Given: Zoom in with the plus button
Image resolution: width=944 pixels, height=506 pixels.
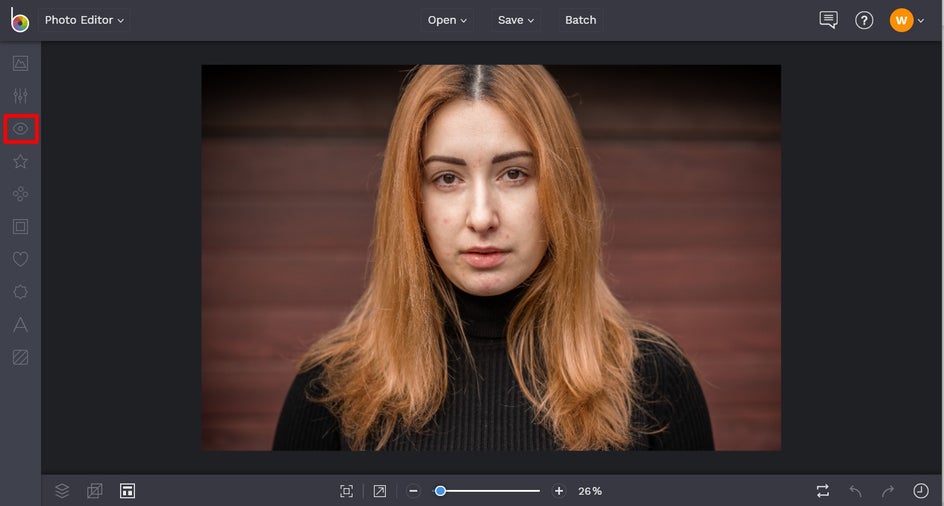Looking at the screenshot, I should [x=559, y=491].
